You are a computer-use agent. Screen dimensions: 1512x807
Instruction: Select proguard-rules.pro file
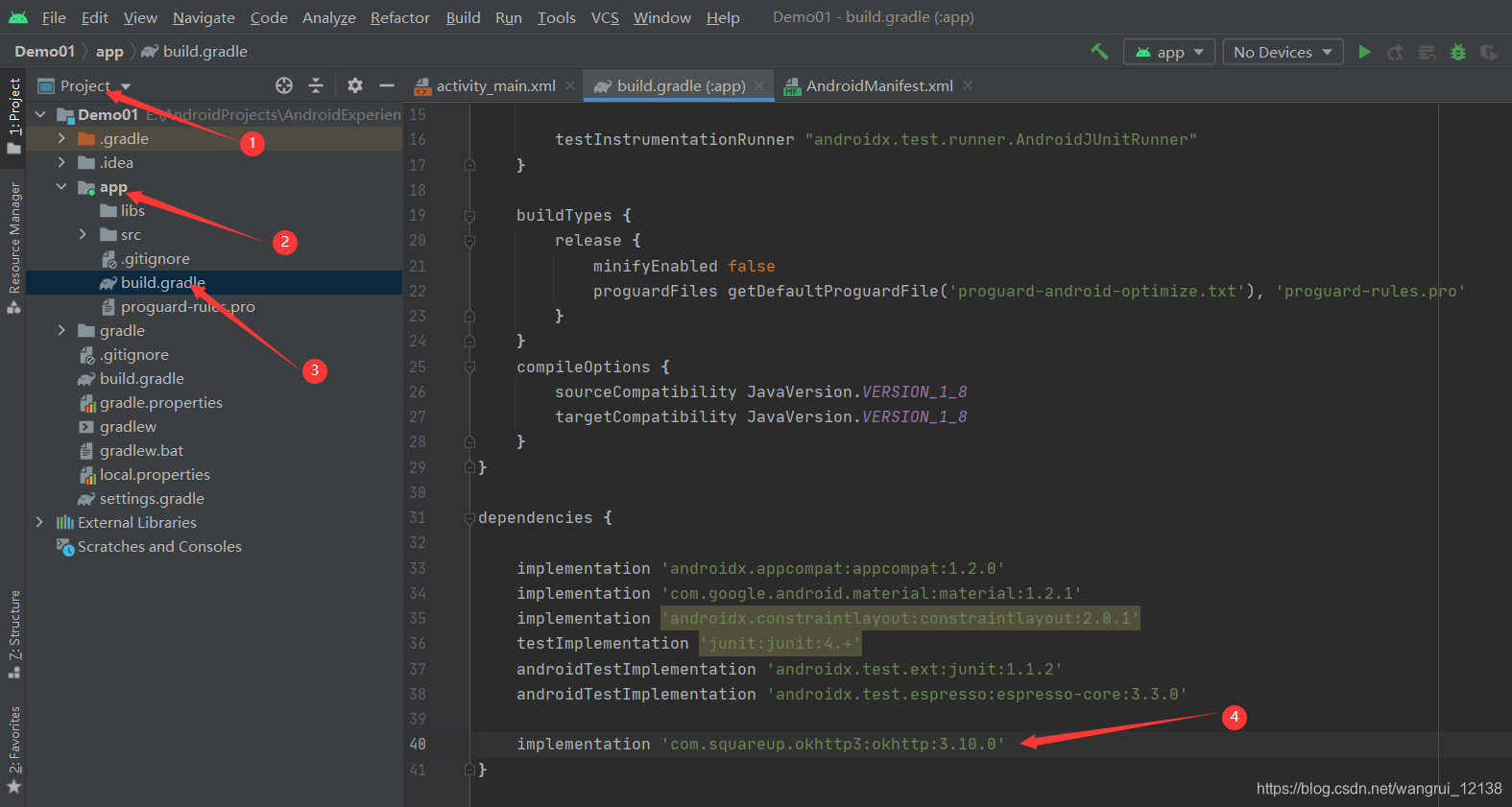click(178, 306)
